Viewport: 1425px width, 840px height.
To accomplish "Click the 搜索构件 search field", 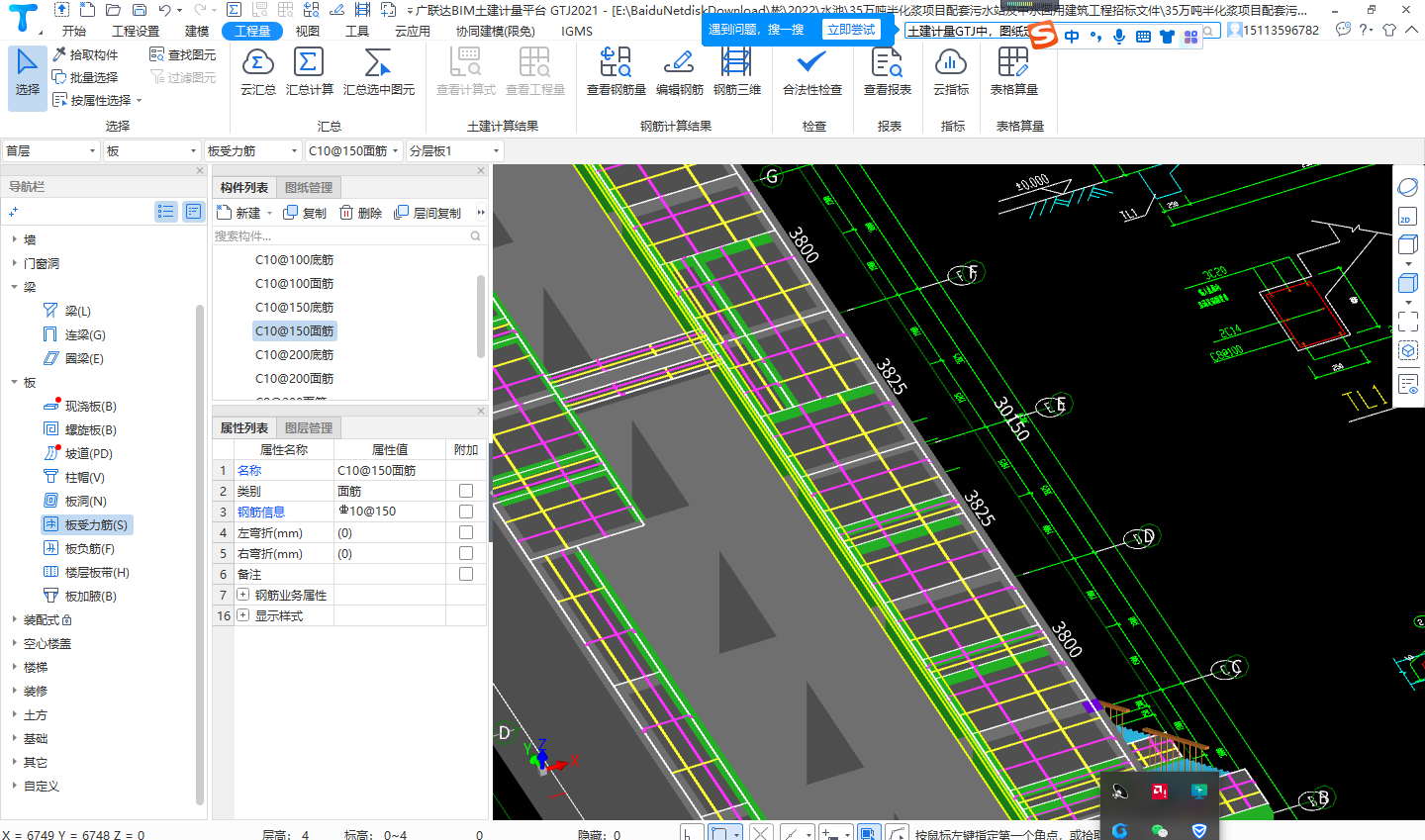I will tap(347, 235).
